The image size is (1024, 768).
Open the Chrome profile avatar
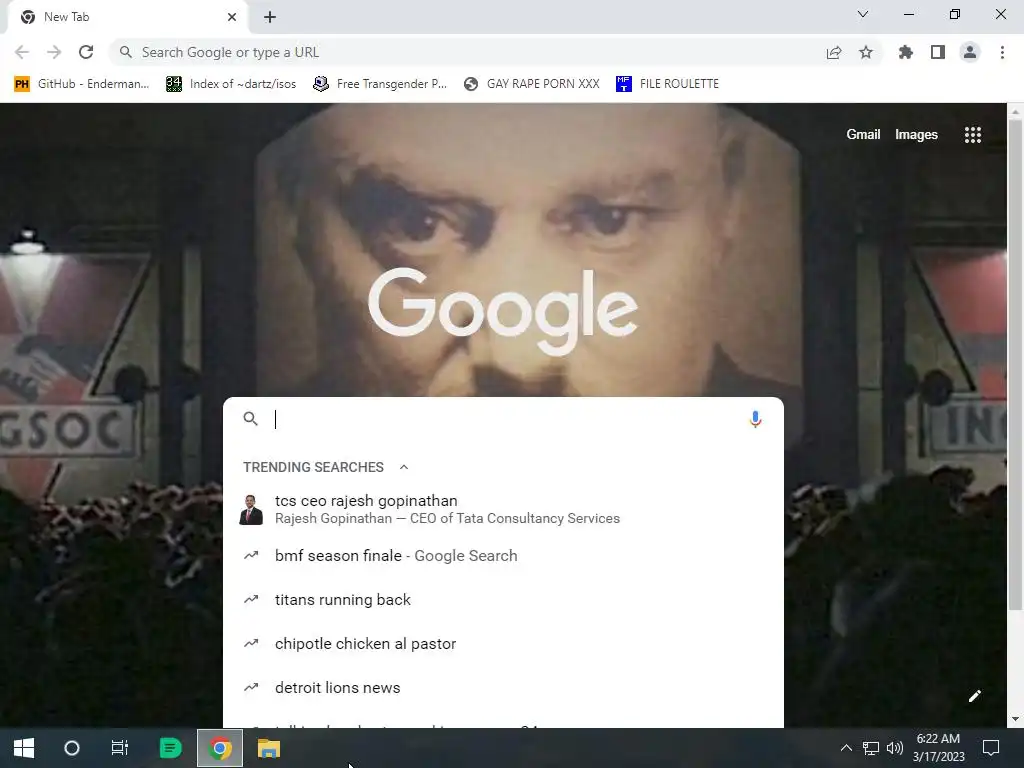click(970, 52)
